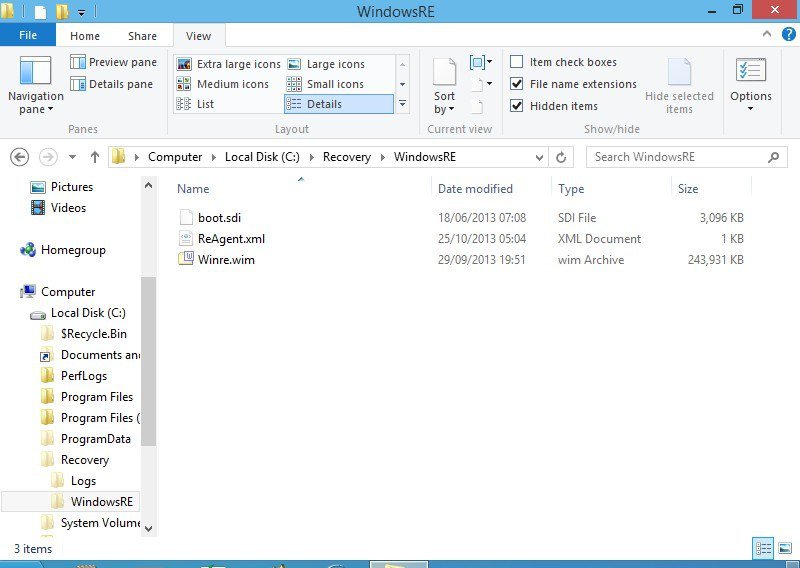Image resolution: width=800 pixels, height=568 pixels.
Task: Open the File menu tab
Action: point(28,36)
